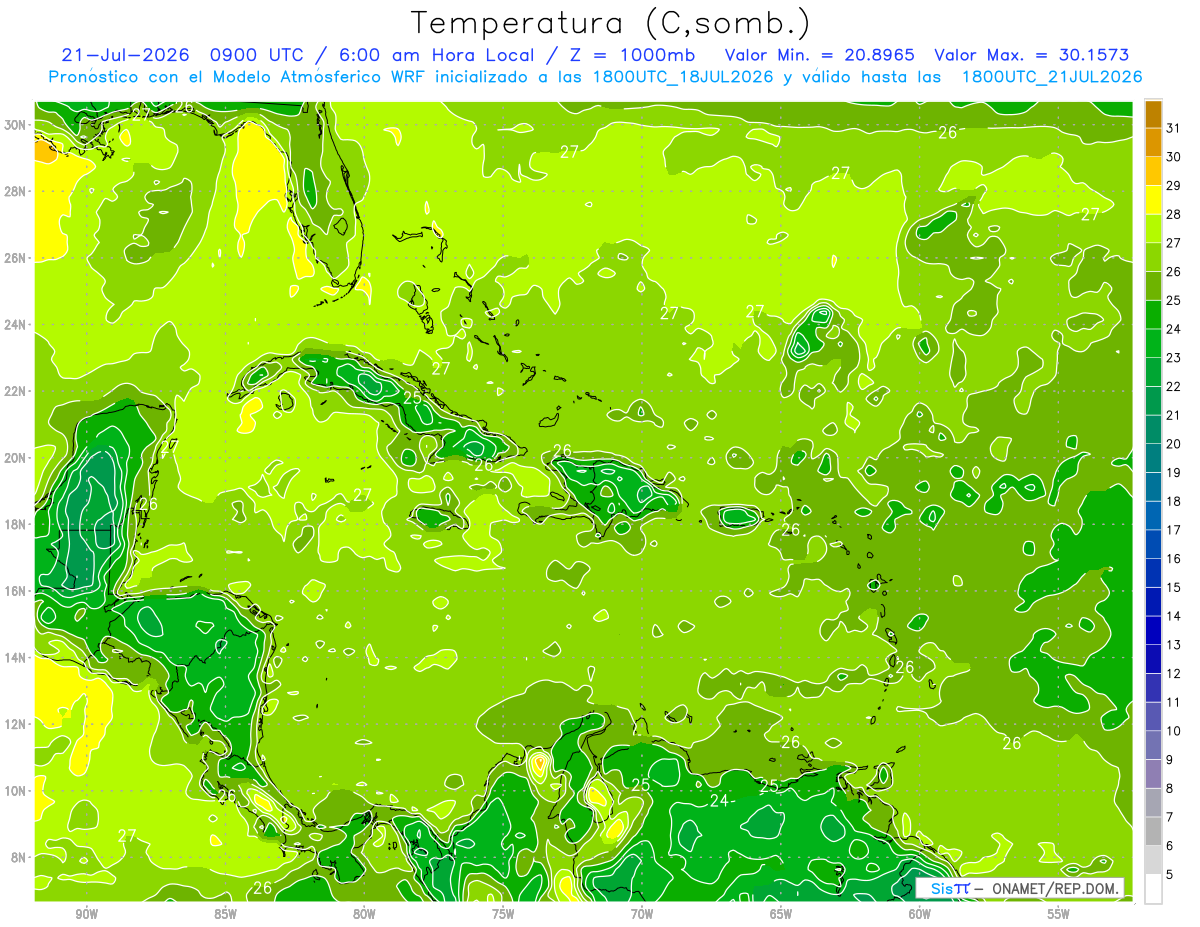Click the 80W longitude axis label
1200x927 pixels.
(364, 915)
